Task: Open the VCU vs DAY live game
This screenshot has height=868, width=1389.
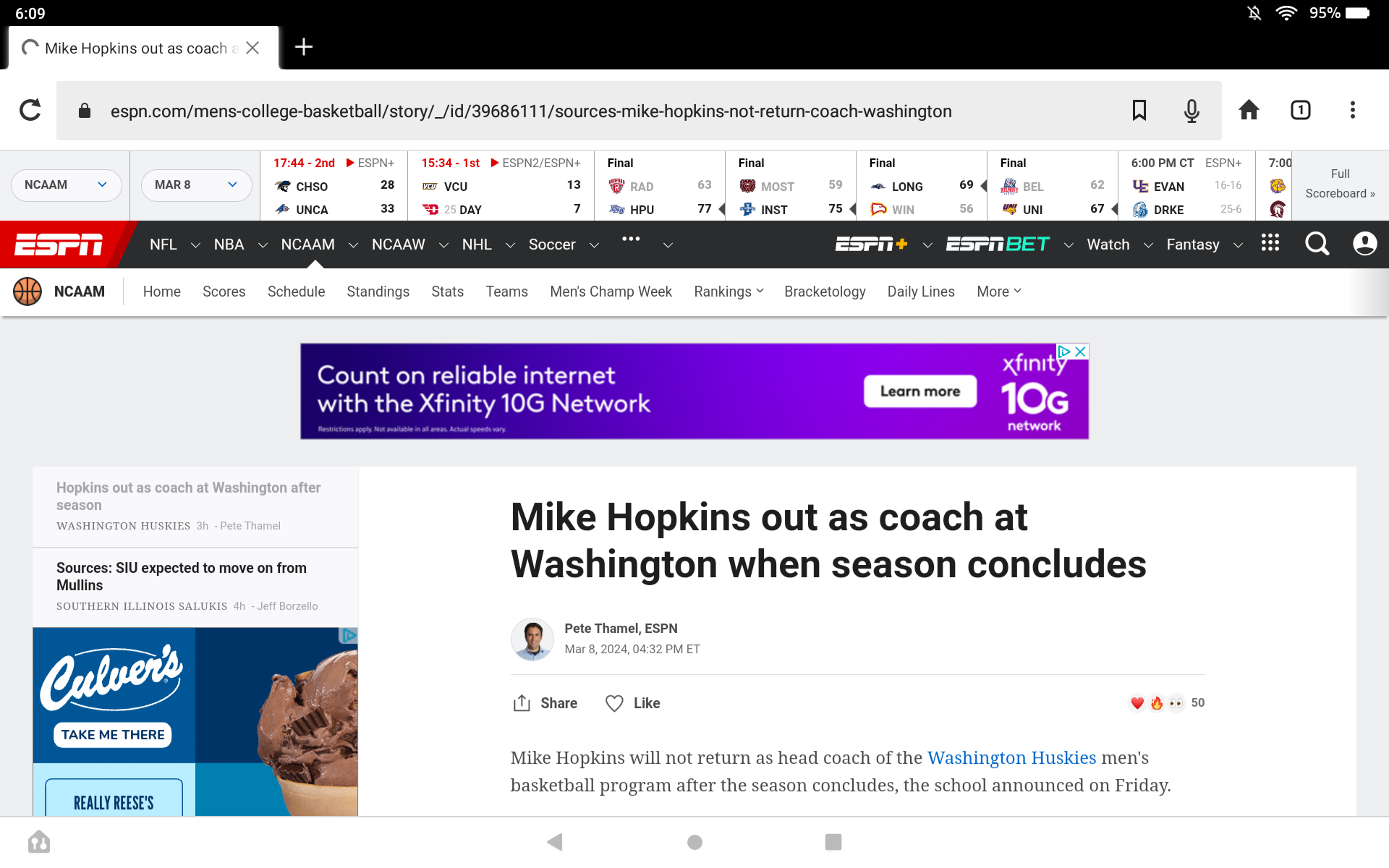Action: [x=501, y=187]
